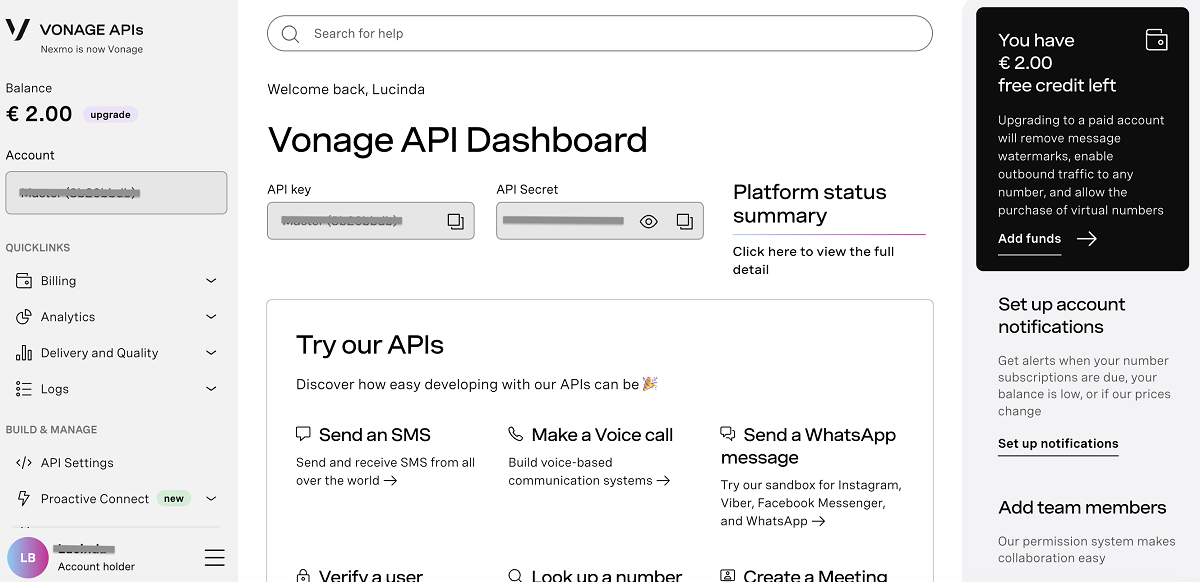
Task: Click the Create a Meeting icon
Action: coord(728,576)
